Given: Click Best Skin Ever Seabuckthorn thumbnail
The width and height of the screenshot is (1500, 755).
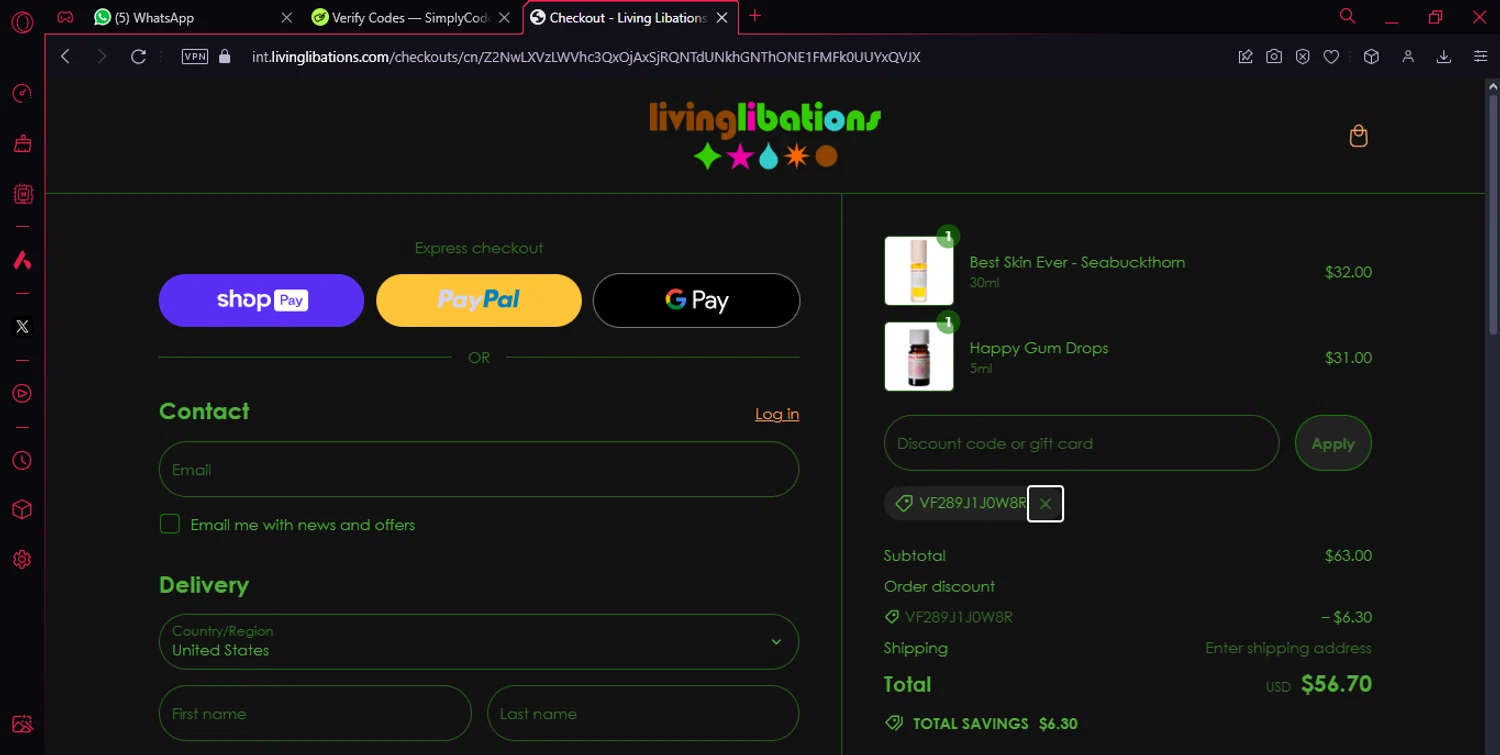Looking at the screenshot, I should (919, 271).
